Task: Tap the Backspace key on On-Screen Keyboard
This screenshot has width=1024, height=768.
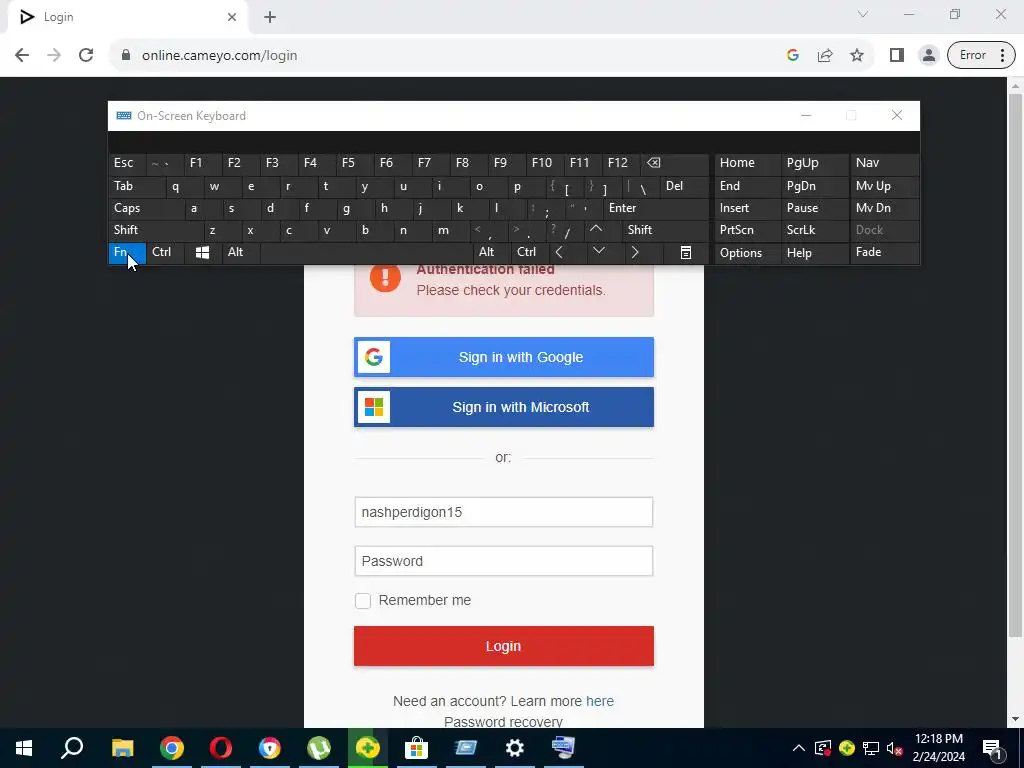Action: pyautogui.click(x=675, y=163)
